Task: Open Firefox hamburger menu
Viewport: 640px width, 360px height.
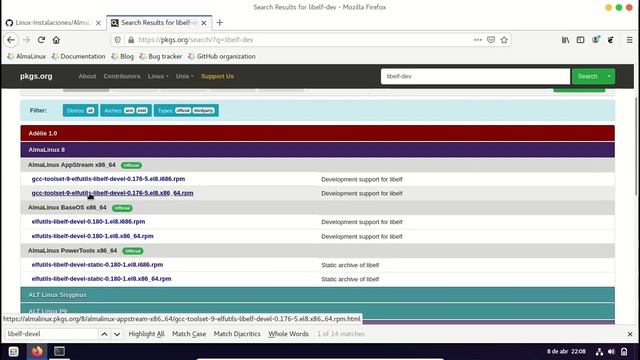Action: click(x=629, y=40)
